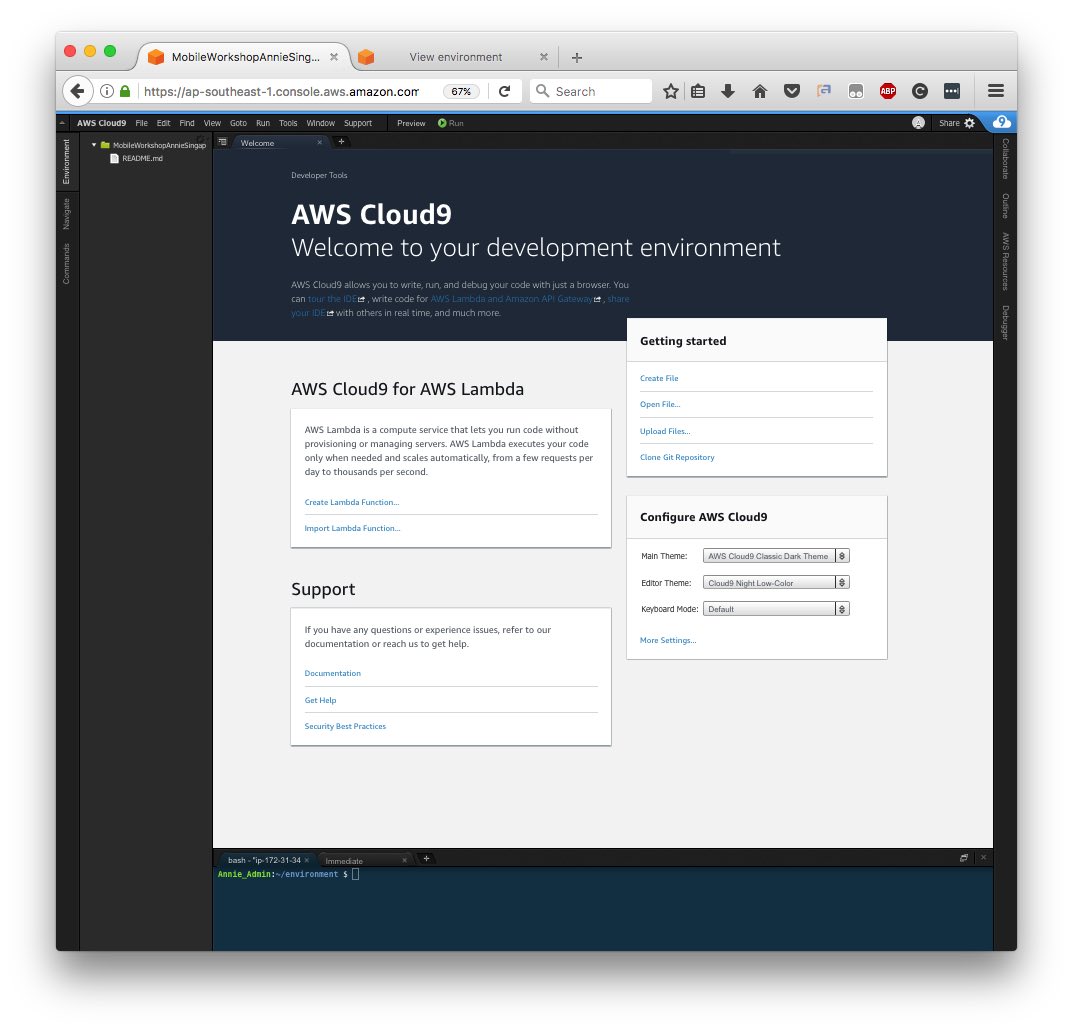This screenshot has width=1073, height=1031.
Task: Click the green Run play icon
Action: coord(442,123)
